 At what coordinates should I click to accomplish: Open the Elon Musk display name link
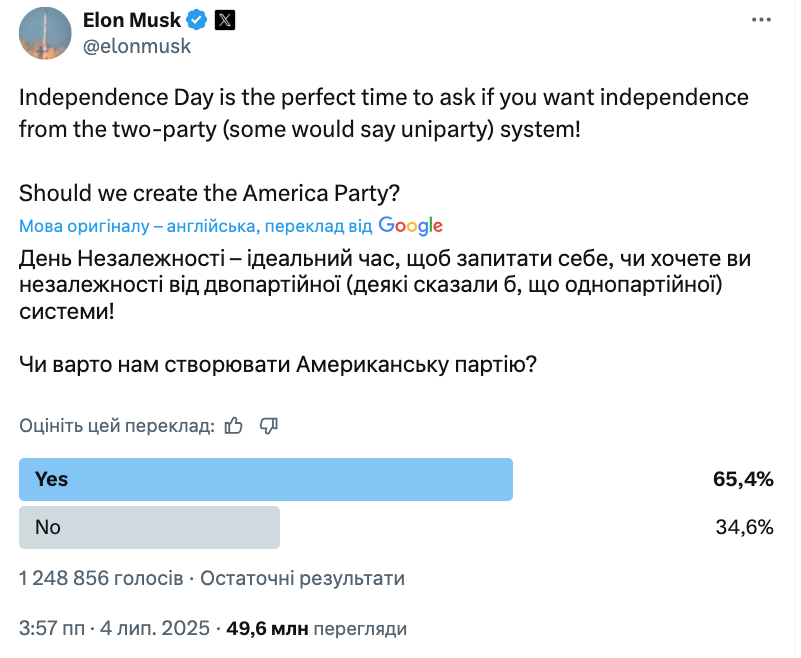click(x=132, y=20)
